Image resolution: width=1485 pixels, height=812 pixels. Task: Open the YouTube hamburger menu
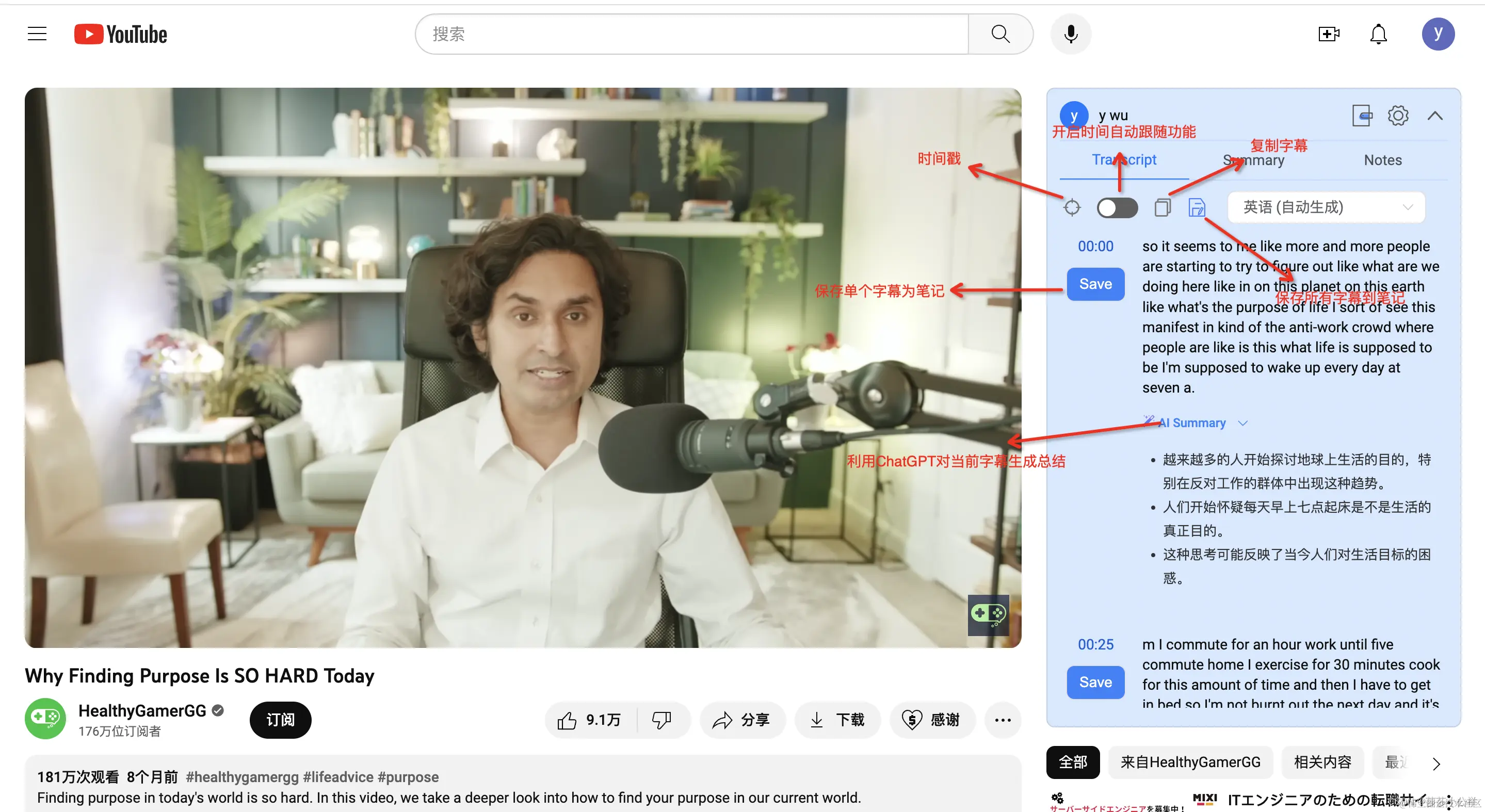[37, 34]
